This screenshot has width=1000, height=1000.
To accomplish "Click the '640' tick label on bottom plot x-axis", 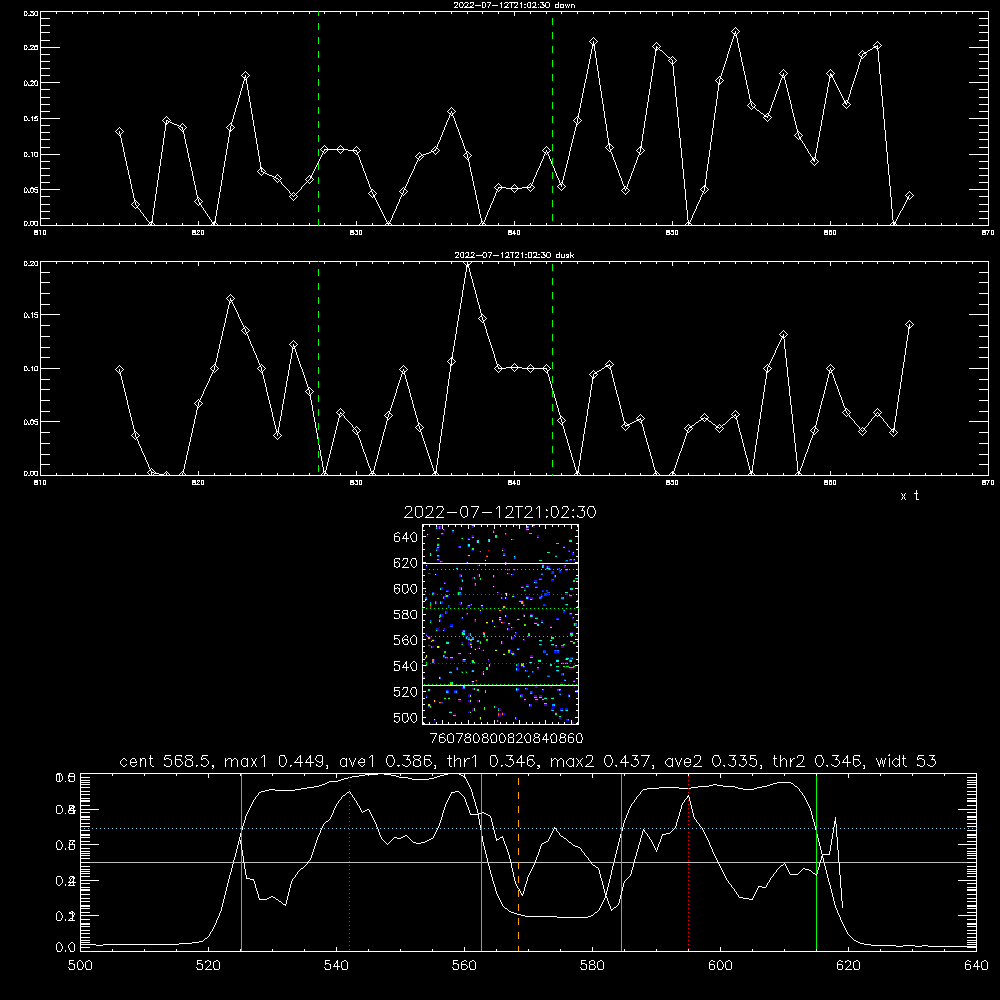I will pyautogui.click(x=976, y=966).
